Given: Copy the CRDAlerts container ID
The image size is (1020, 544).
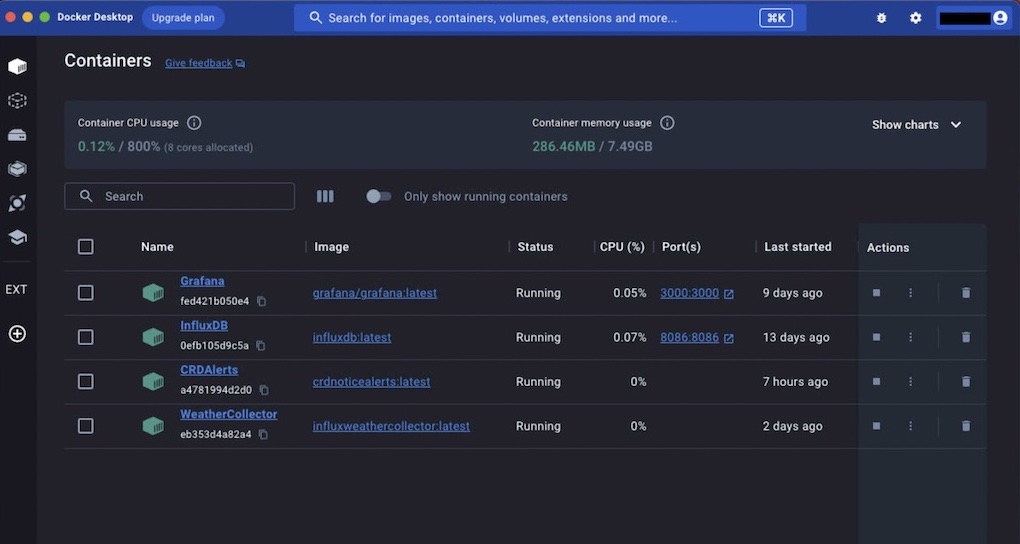Looking at the screenshot, I should [264, 390].
